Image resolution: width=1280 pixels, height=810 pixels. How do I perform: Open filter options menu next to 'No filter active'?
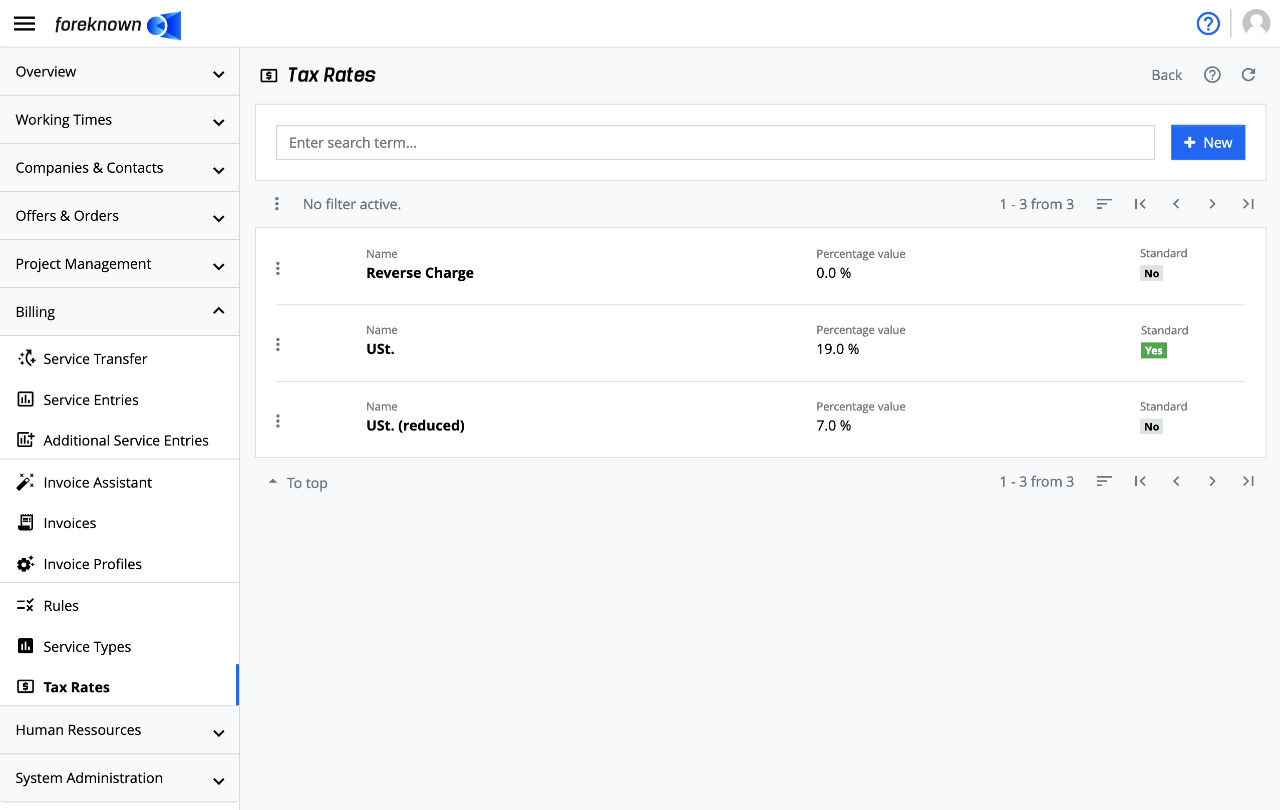277,204
